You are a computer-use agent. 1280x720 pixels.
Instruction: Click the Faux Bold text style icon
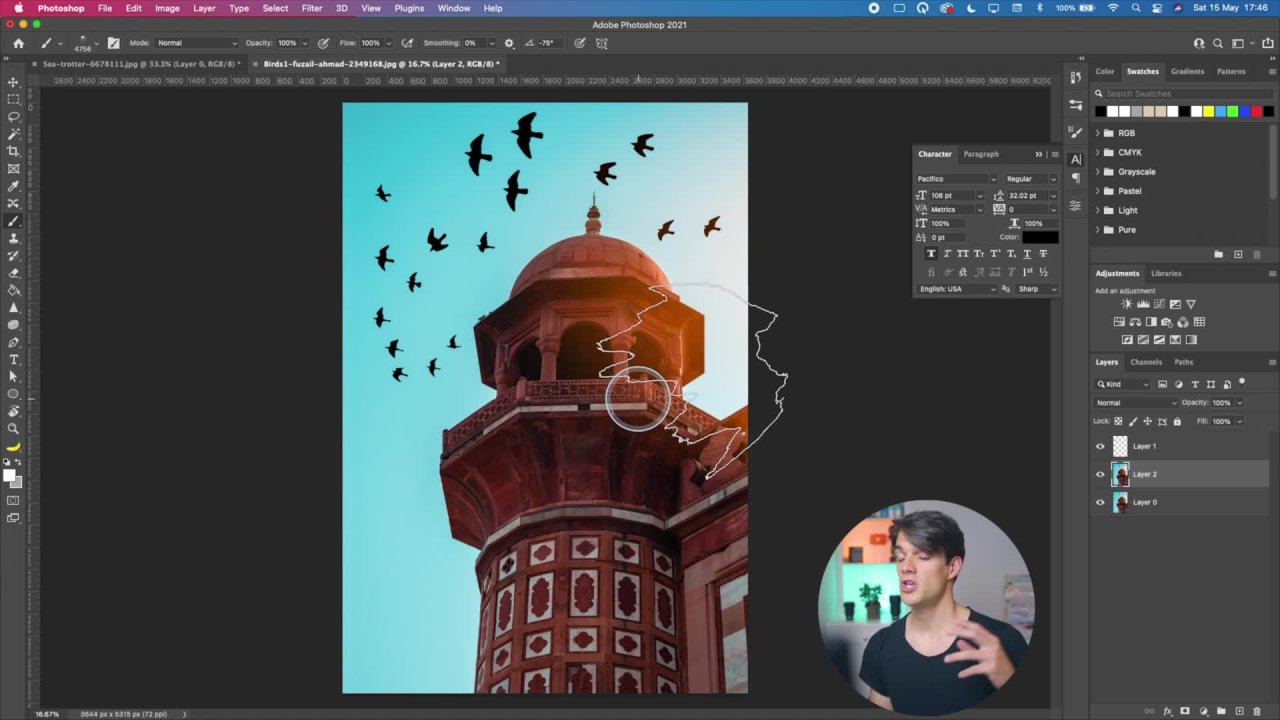pos(931,254)
